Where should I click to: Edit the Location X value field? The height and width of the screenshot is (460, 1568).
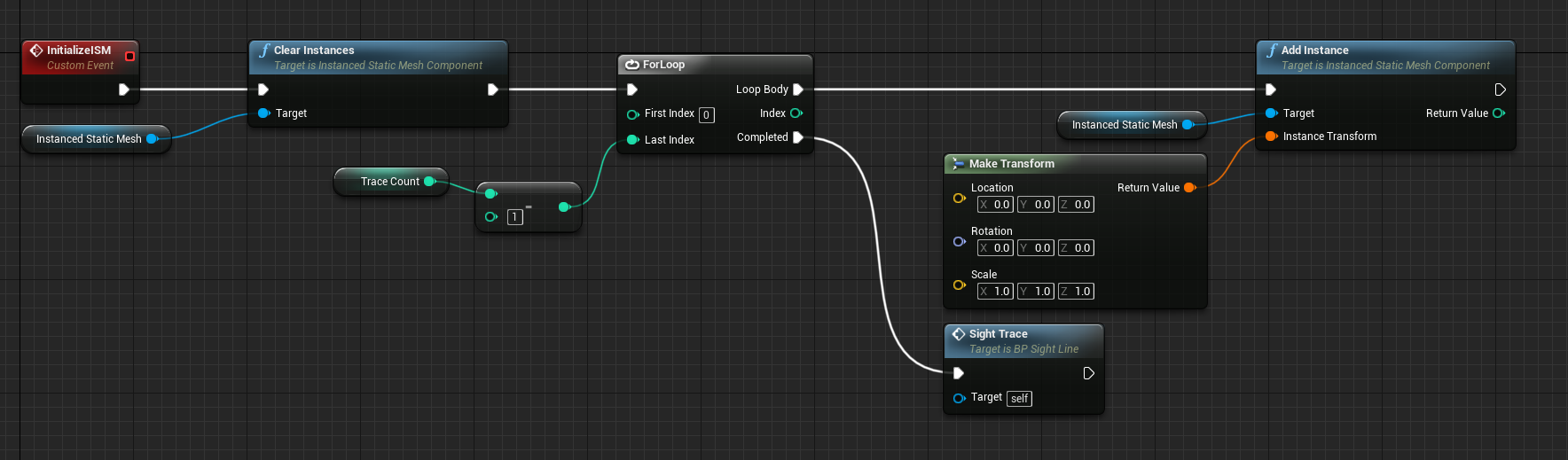(995, 205)
